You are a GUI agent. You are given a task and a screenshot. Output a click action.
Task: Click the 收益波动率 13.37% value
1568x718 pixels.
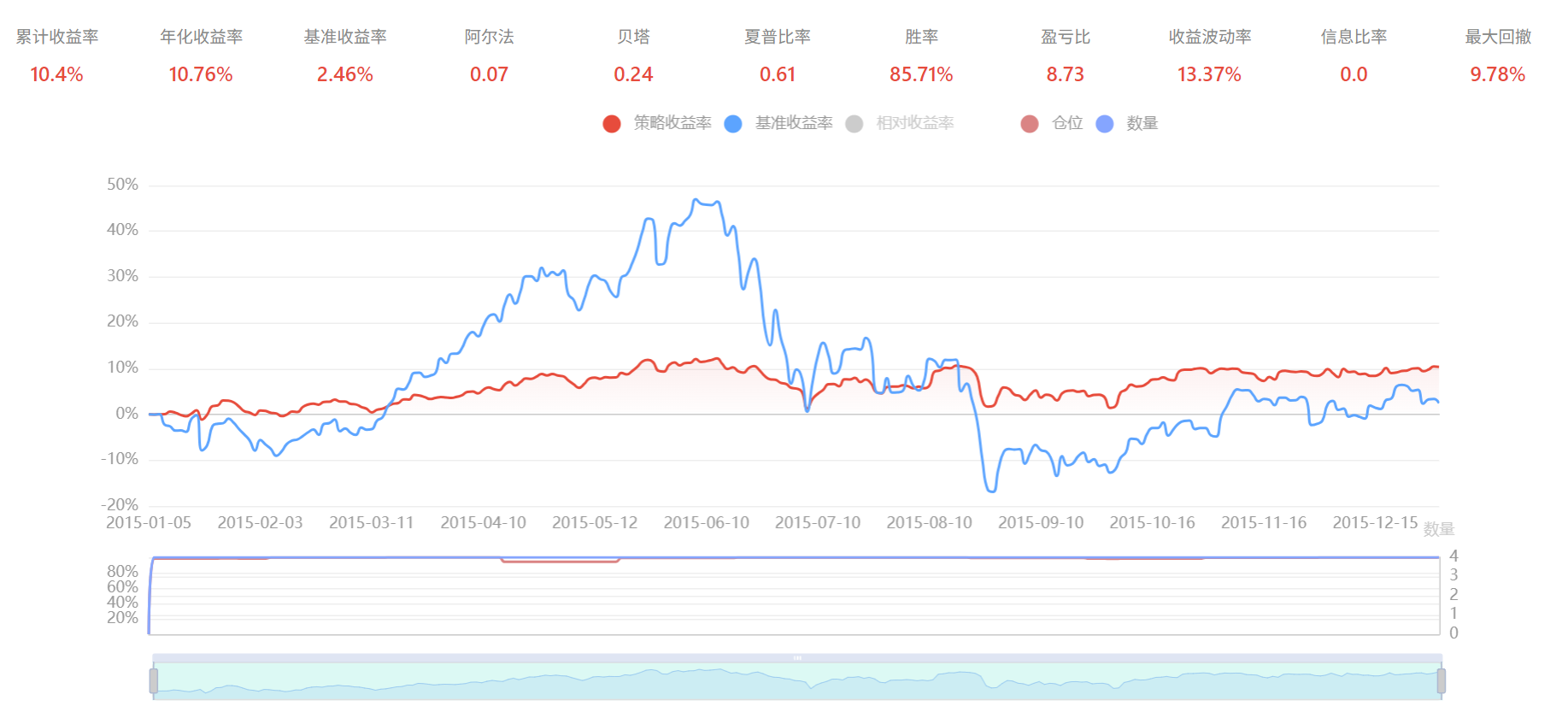pyautogui.click(x=1209, y=74)
